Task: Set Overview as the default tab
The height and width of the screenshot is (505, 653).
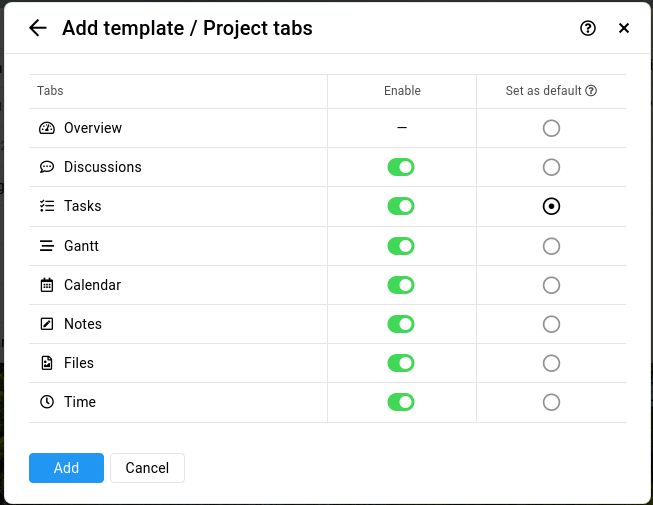Action: [x=551, y=128]
